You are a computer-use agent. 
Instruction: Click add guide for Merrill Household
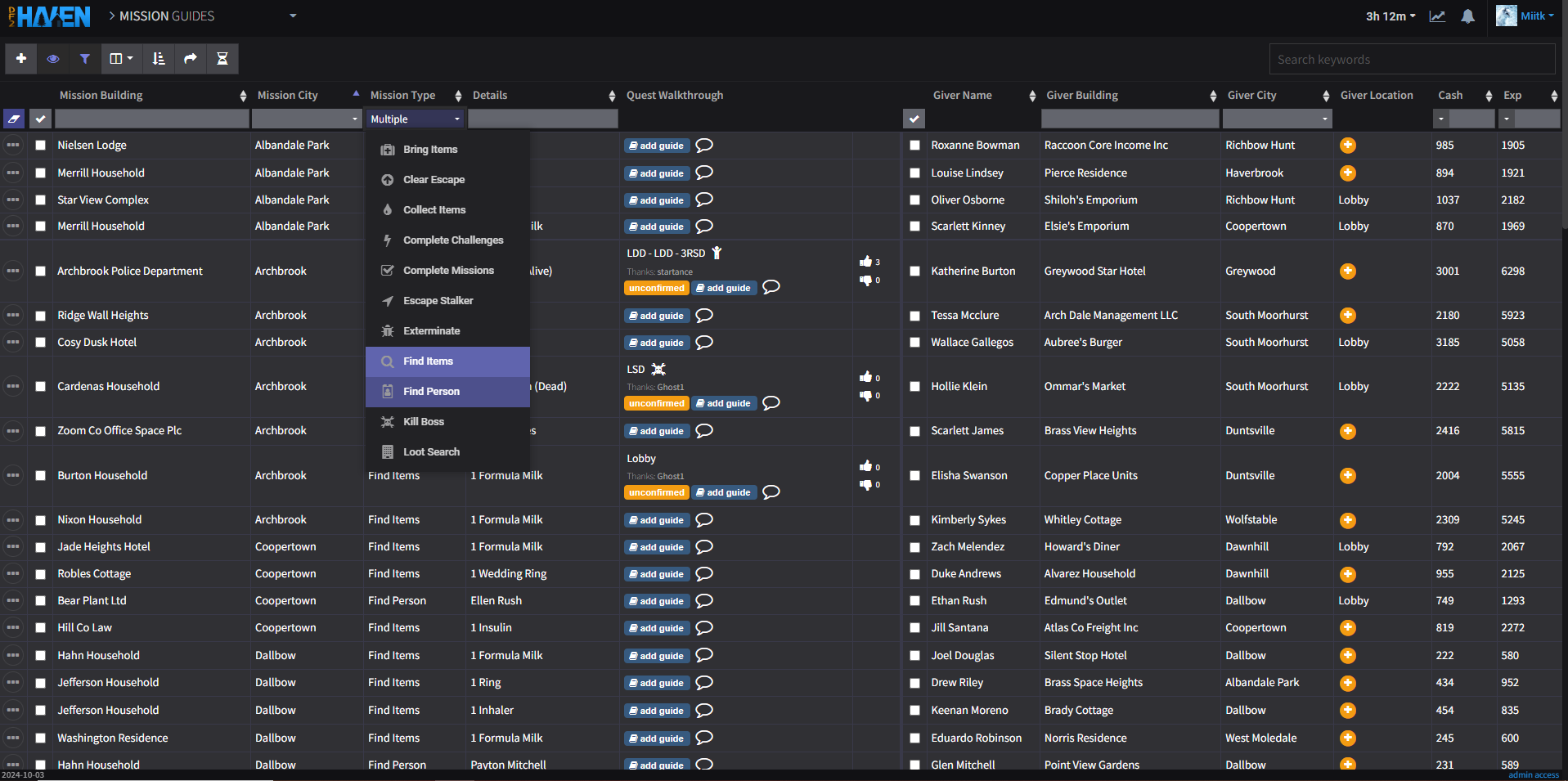[657, 173]
